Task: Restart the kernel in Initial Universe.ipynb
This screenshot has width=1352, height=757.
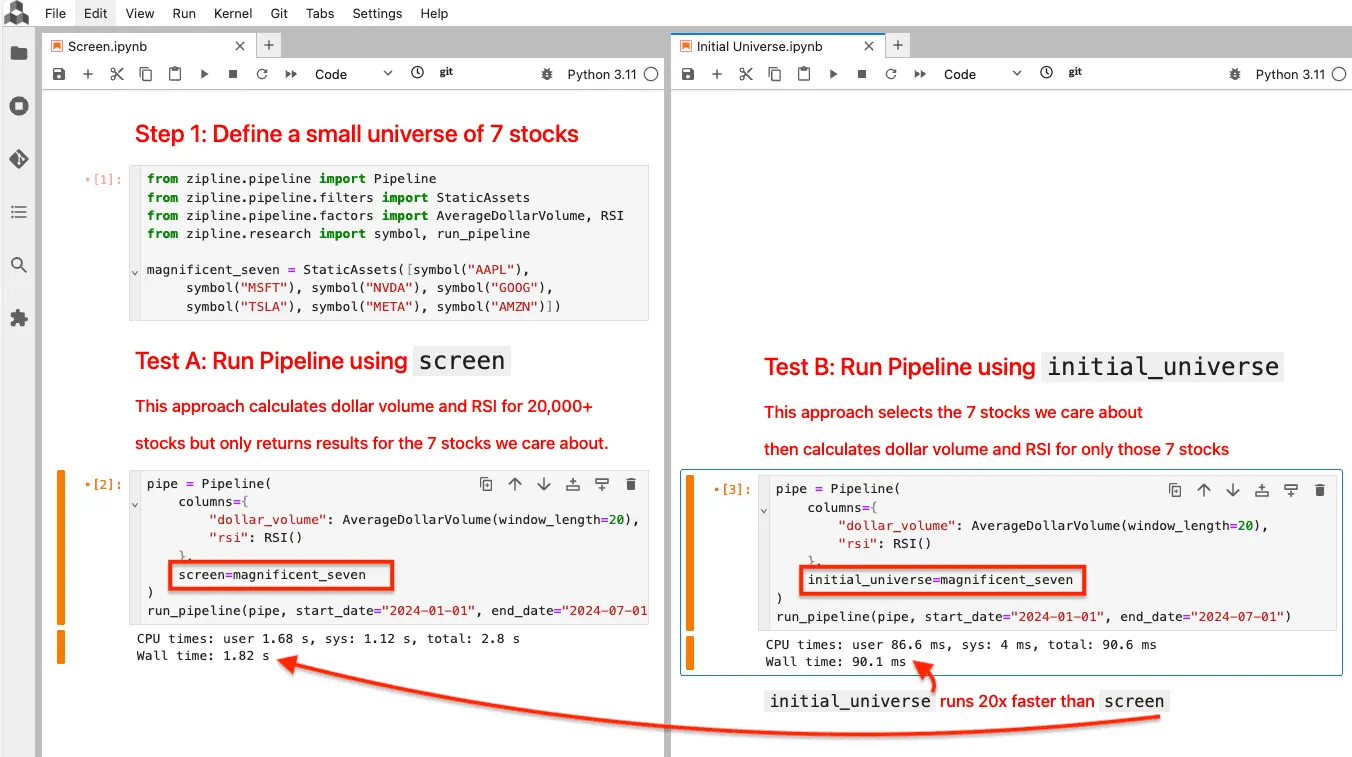Action: click(890, 74)
